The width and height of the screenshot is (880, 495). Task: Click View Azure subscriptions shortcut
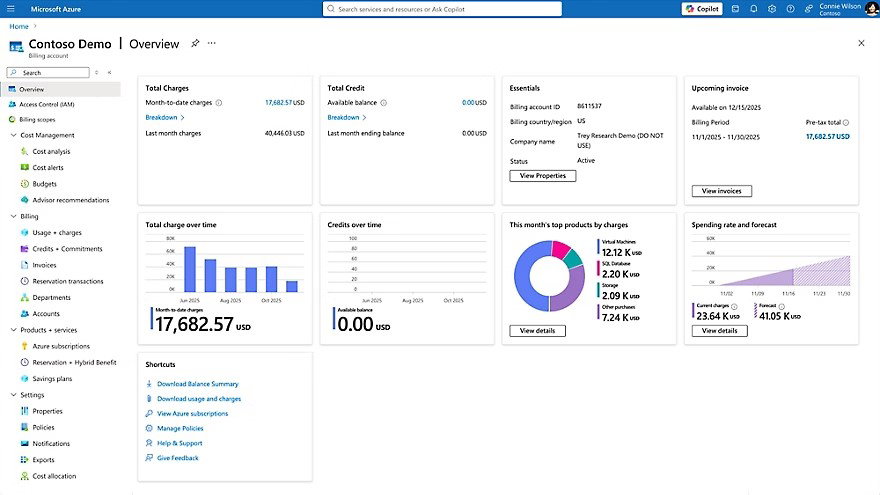[192, 414]
